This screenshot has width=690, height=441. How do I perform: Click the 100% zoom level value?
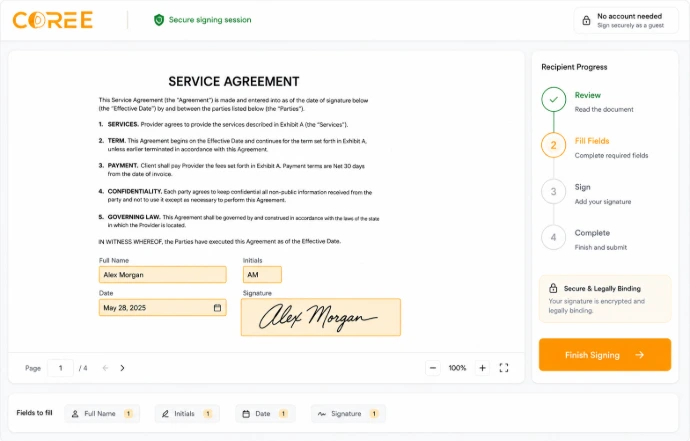457,368
